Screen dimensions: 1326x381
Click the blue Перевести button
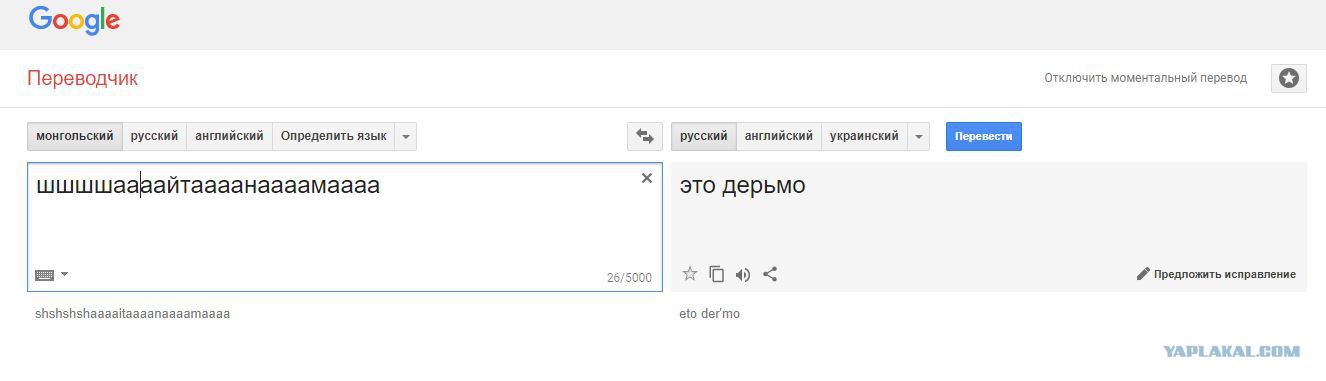[x=984, y=136]
